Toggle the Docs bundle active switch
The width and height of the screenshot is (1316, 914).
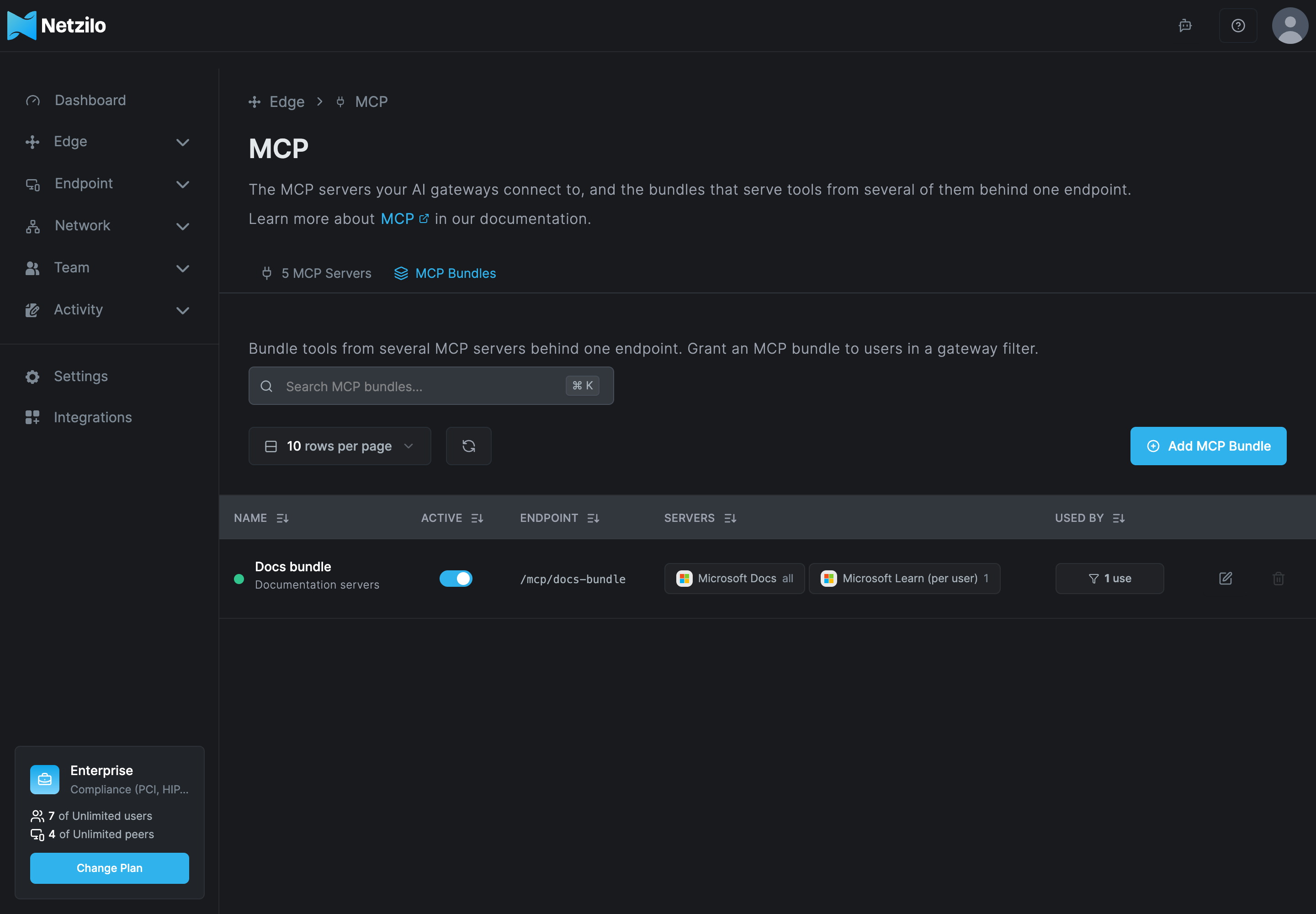456,579
